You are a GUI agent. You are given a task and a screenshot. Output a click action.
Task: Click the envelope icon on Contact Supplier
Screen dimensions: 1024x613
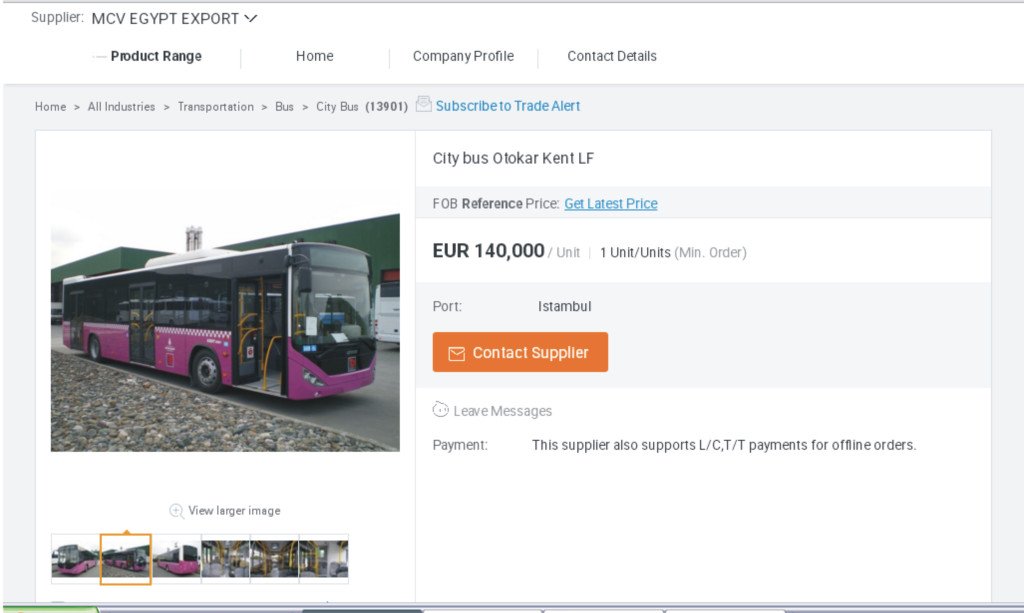click(x=457, y=353)
